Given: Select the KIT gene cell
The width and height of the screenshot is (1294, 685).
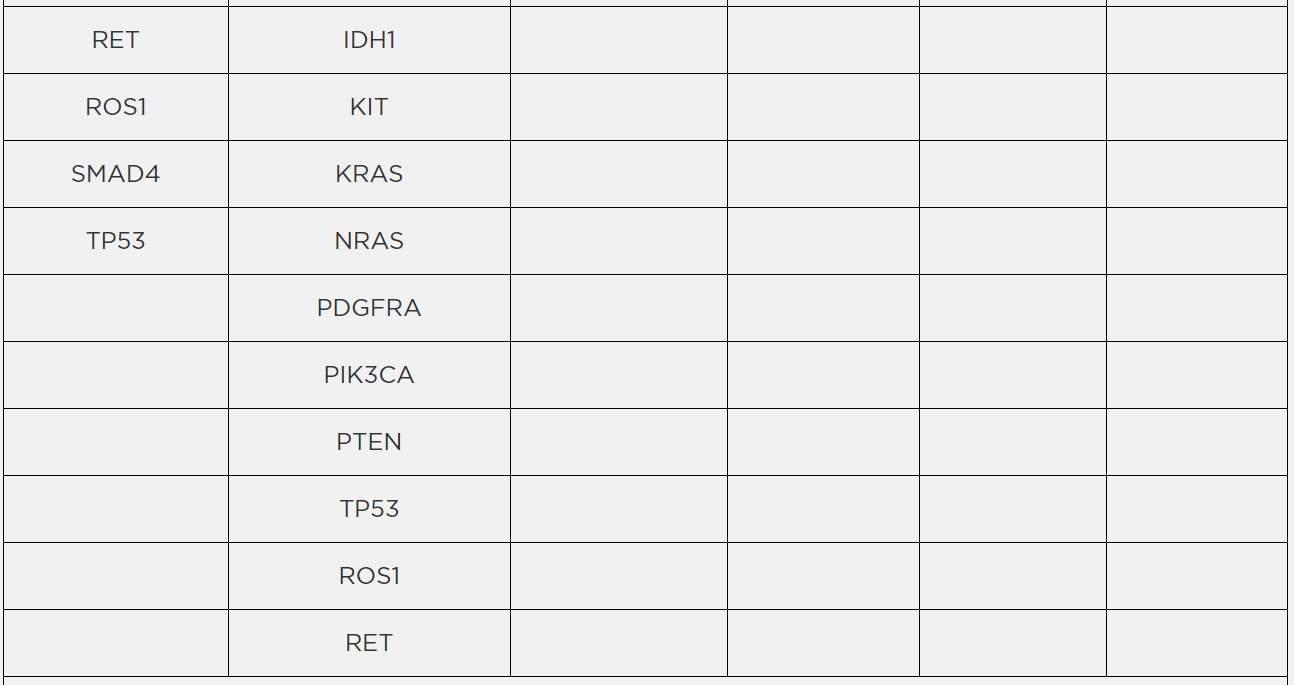Looking at the screenshot, I should 369,107.
